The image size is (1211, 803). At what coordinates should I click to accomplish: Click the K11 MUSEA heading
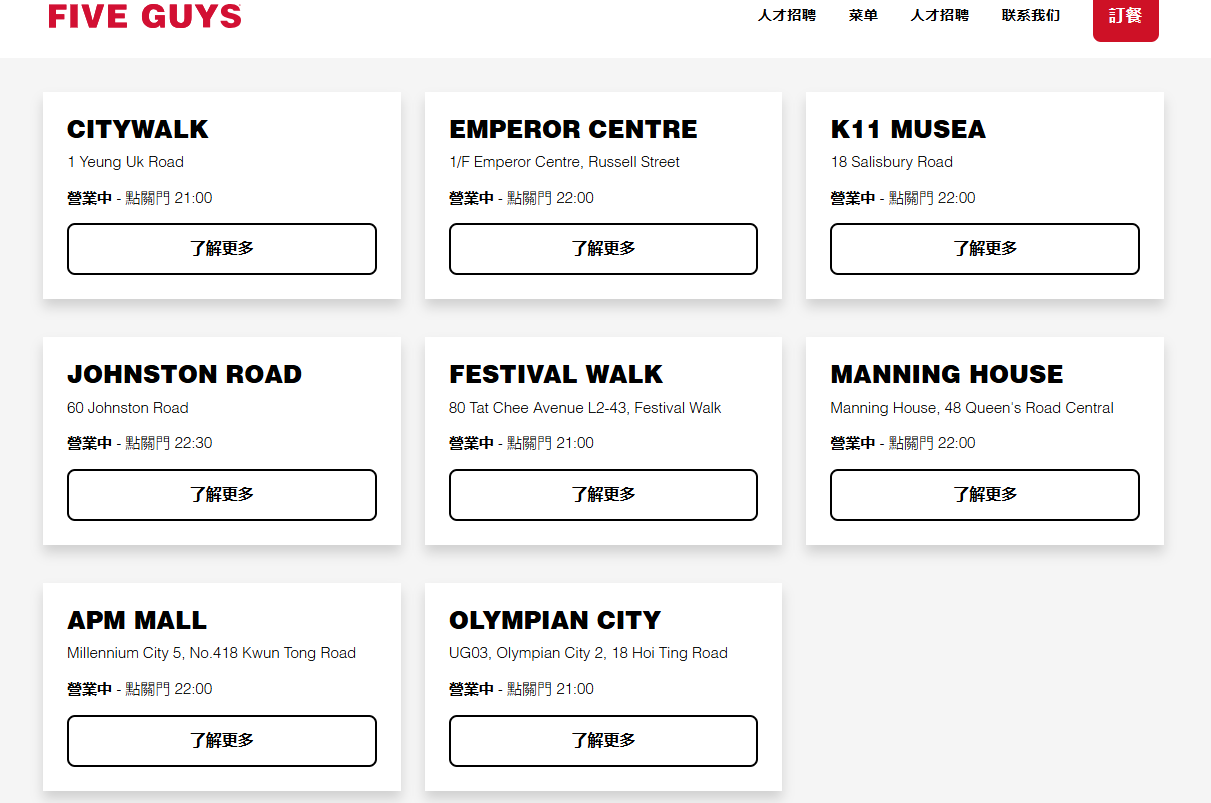click(x=908, y=130)
